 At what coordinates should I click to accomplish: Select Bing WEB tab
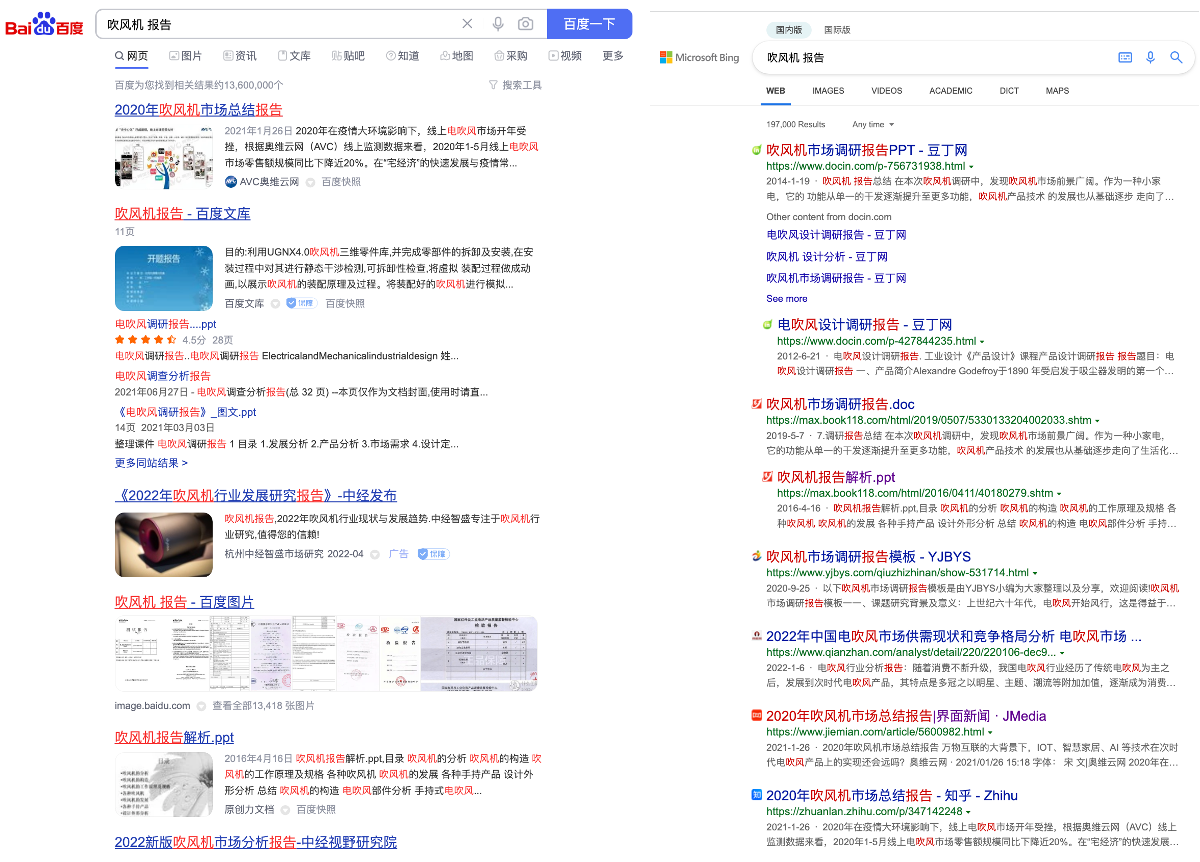(x=775, y=91)
